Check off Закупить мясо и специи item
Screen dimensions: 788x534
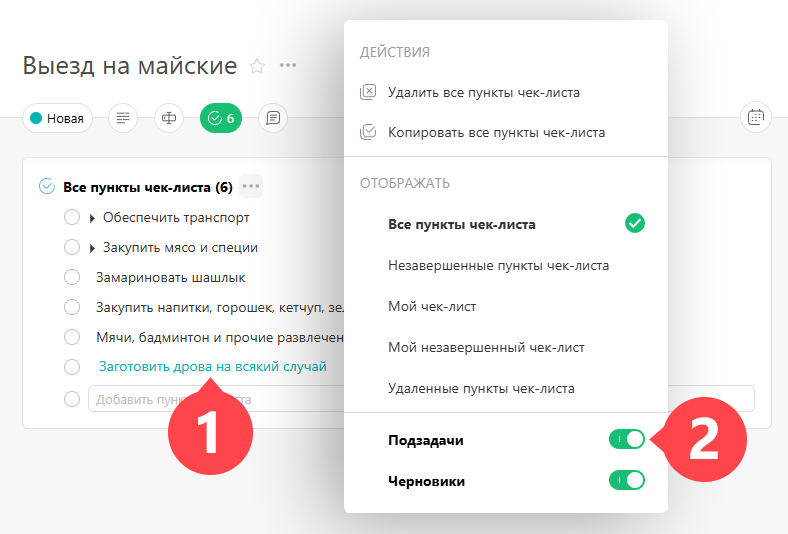pos(72,247)
